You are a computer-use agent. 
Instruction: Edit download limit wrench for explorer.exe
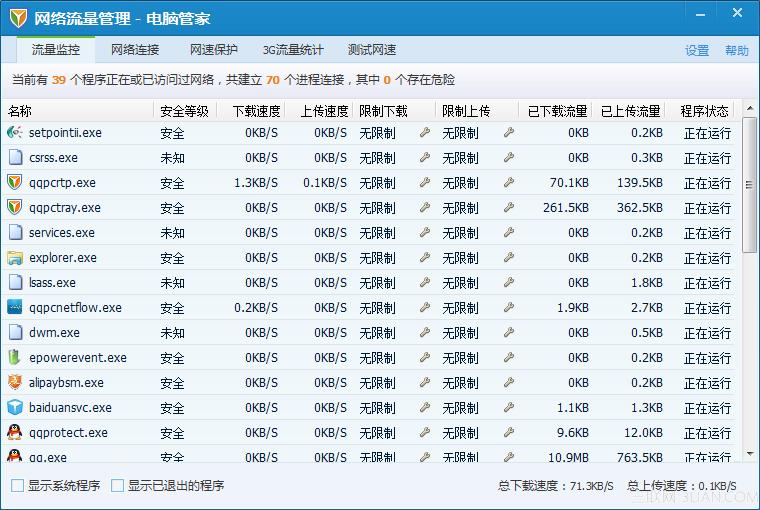click(x=425, y=257)
